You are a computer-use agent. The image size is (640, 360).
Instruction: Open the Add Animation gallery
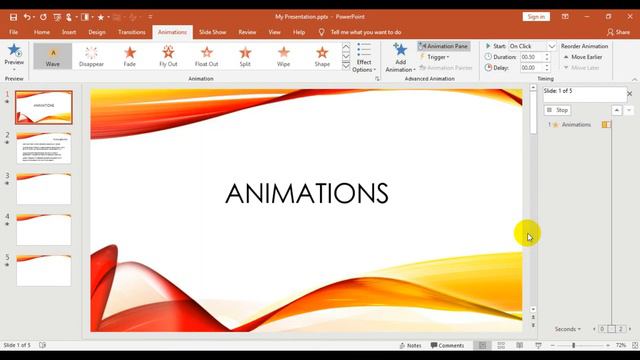coord(400,58)
